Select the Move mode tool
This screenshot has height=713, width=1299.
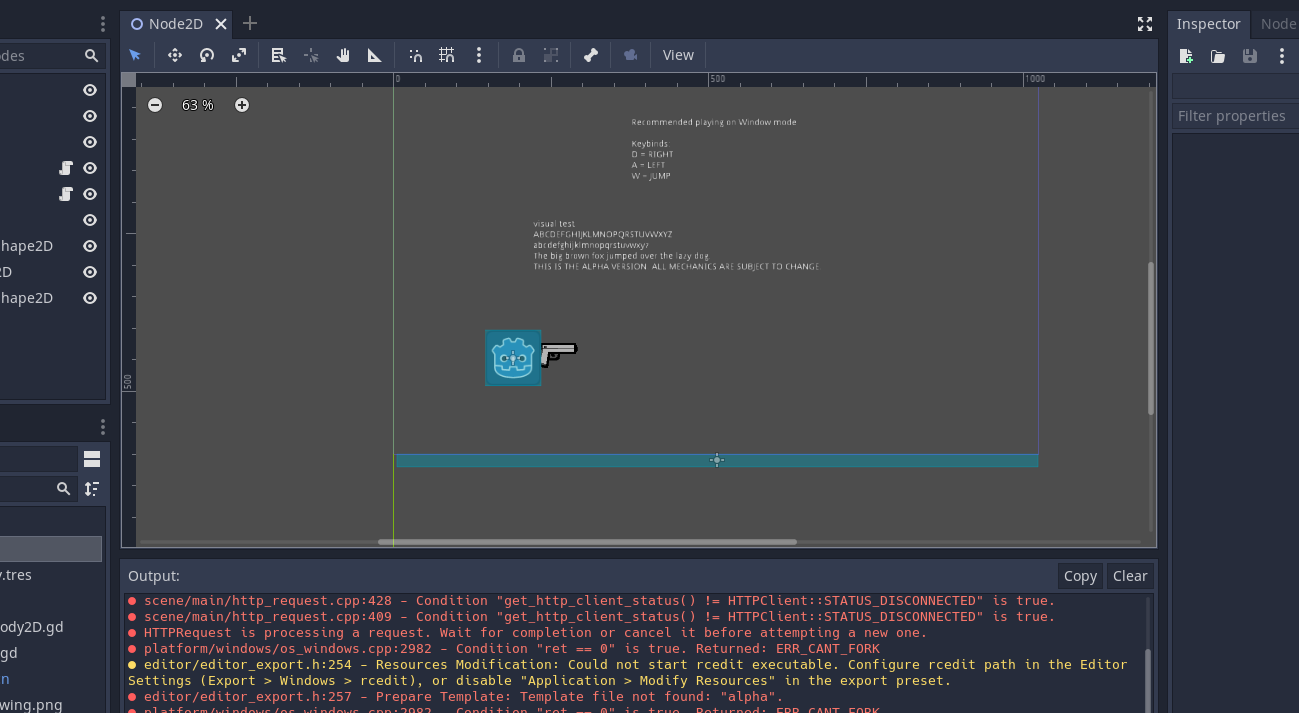click(x=174, y=55)
